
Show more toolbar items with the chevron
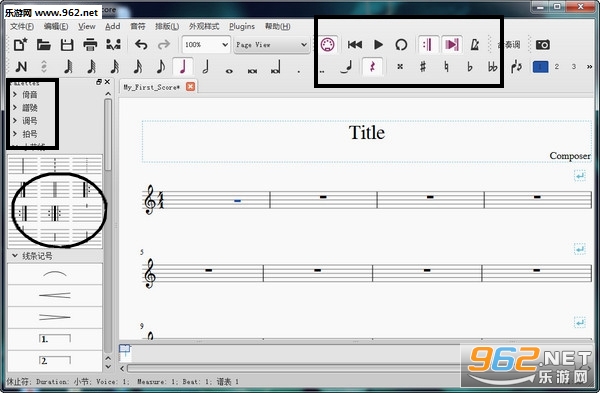tap(589, 67)
